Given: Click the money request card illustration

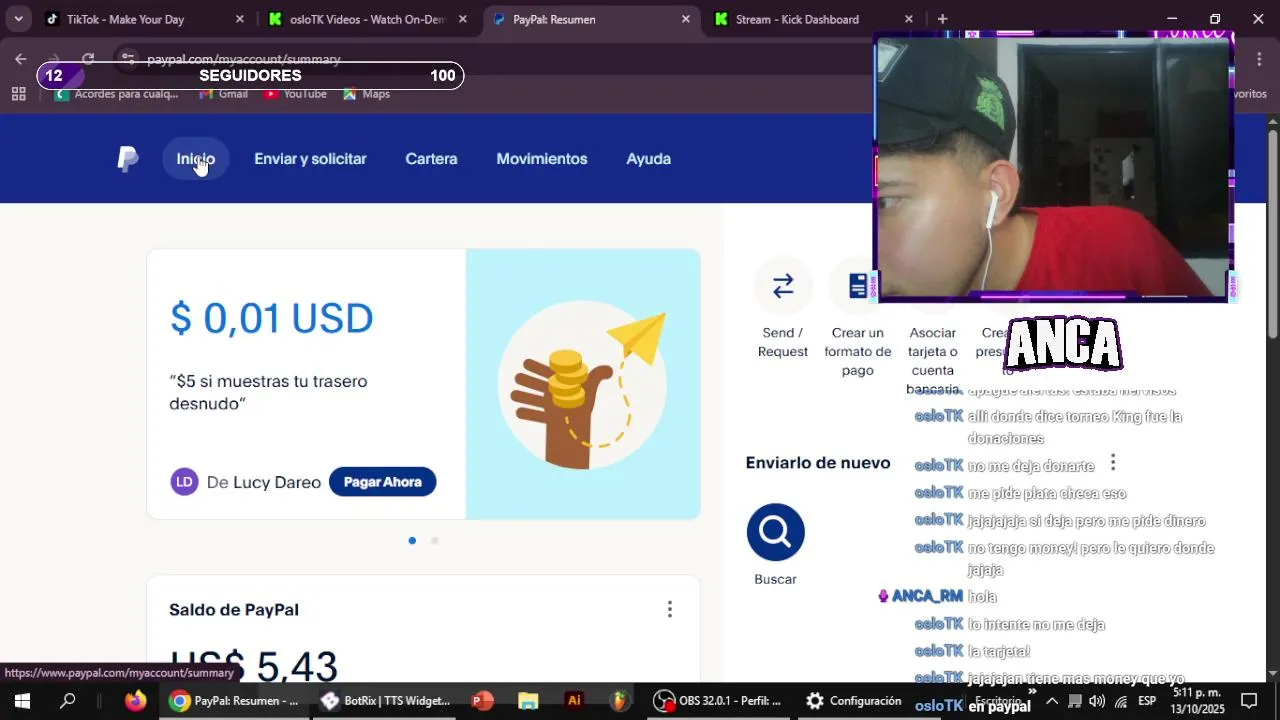Looking at the screenshot, I should point(583,384).
